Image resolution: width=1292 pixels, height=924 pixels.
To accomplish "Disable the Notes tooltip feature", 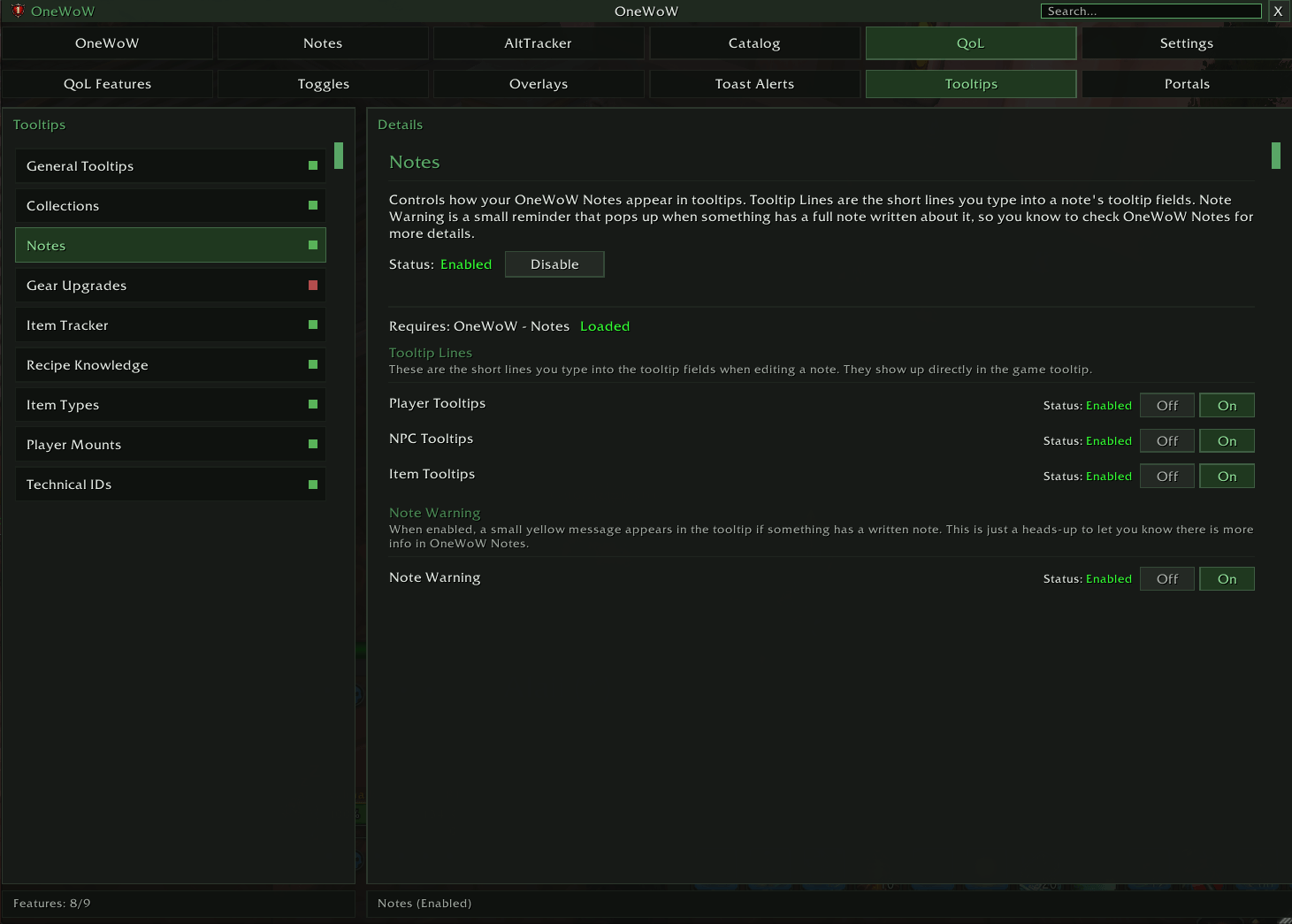I will coord(554,263).
